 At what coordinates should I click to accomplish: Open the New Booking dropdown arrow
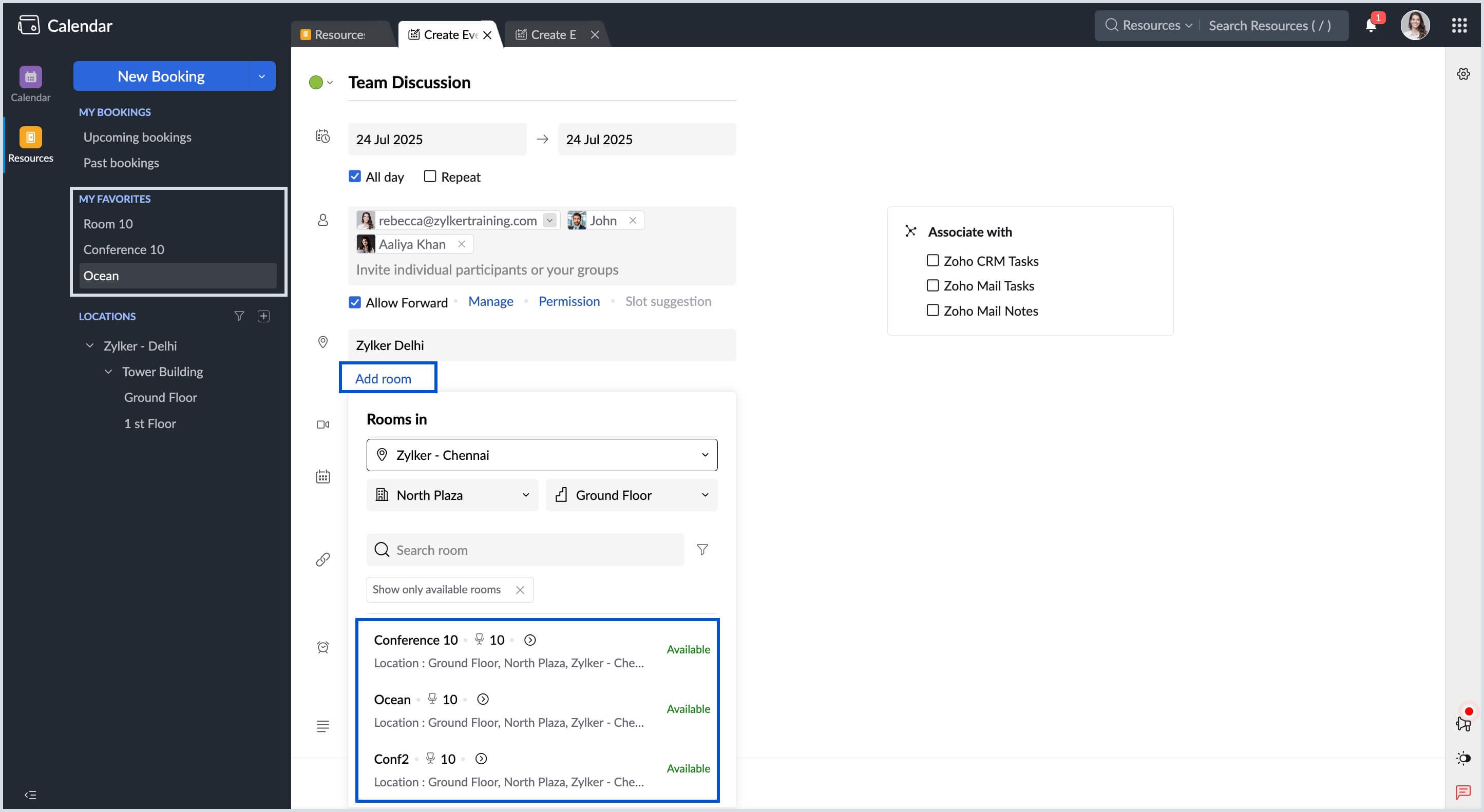[261, 76]
